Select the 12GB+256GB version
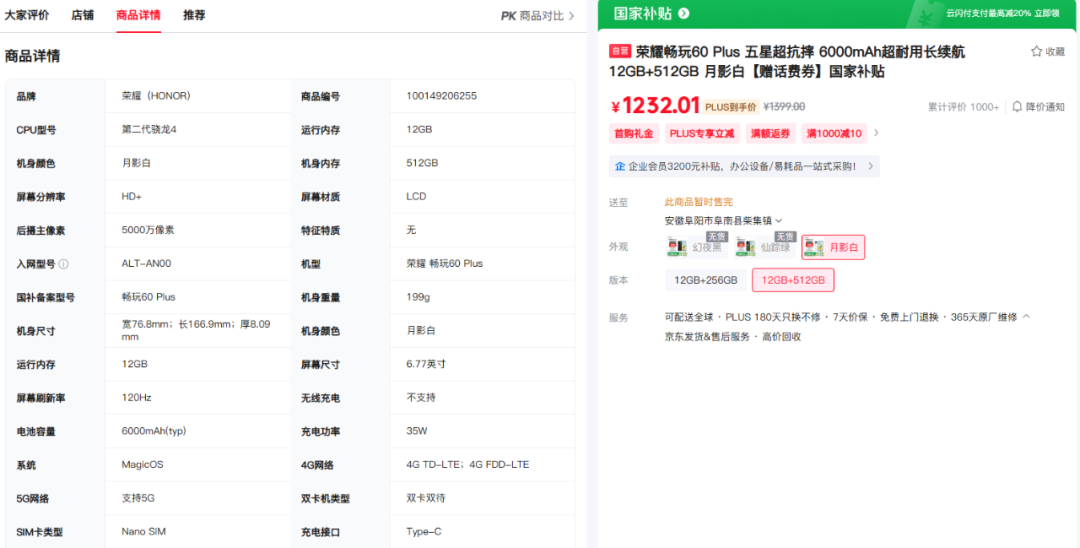Image resolution: width=1080 pixels, height=548 pixels. click(706, 280)
